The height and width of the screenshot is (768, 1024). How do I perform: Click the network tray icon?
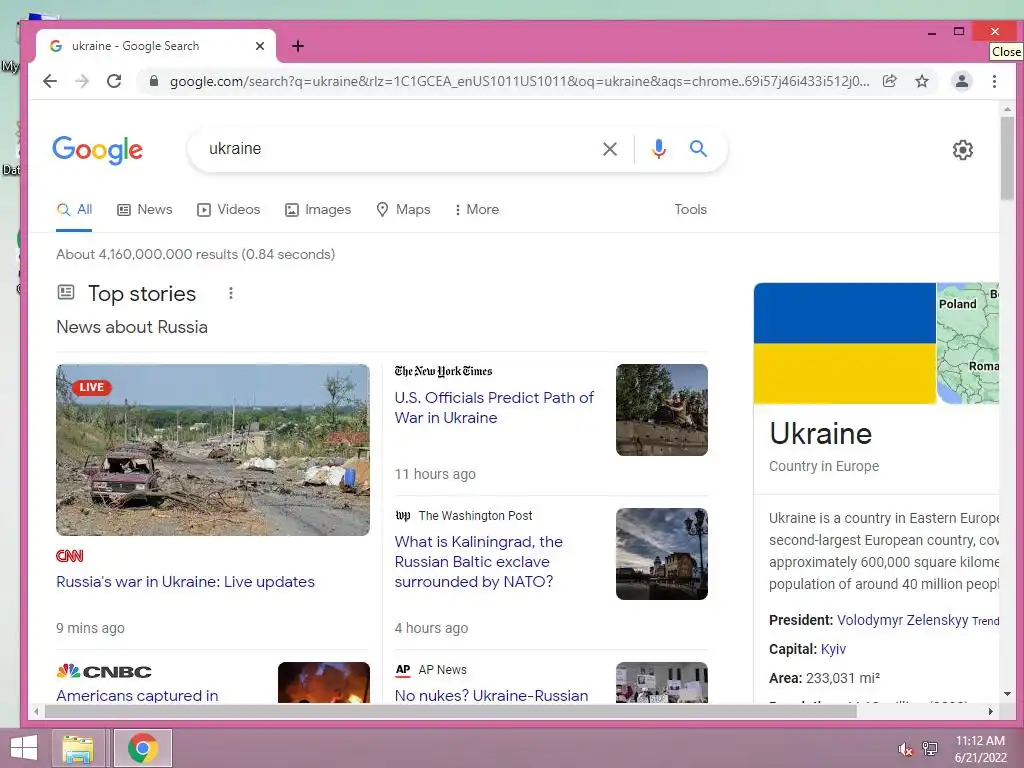point(929,748)
